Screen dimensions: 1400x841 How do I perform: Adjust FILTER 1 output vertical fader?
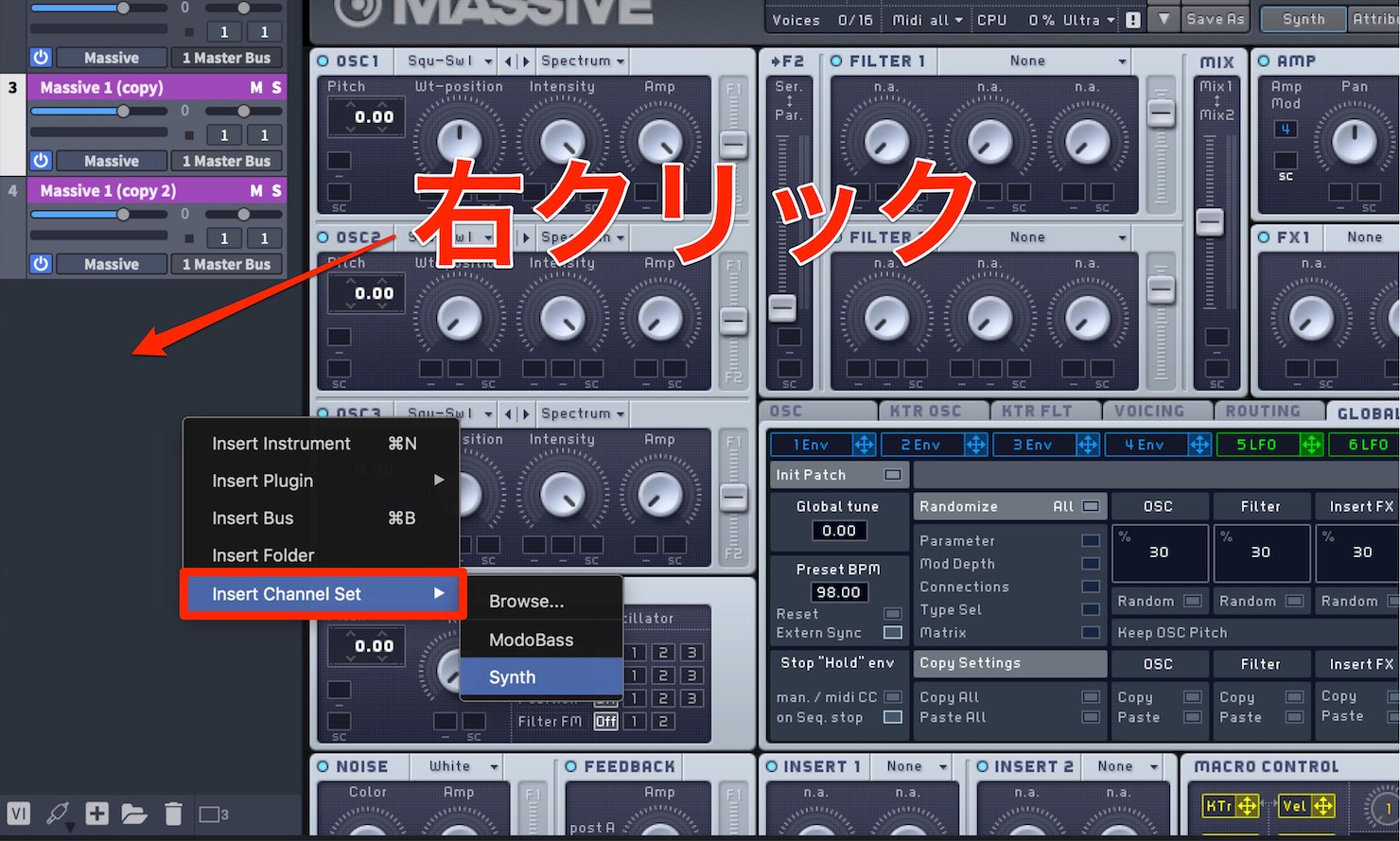(1161, 113)
